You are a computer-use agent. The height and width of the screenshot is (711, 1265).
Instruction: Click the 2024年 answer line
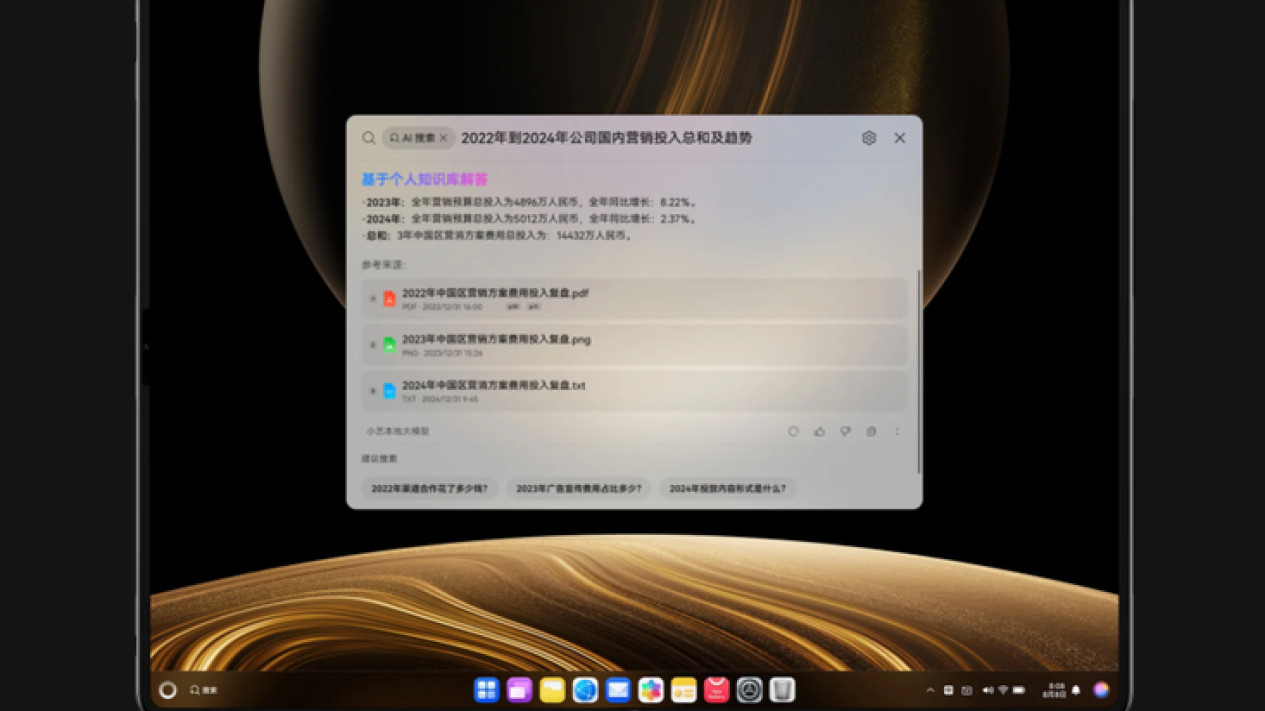tap(529, 219)
